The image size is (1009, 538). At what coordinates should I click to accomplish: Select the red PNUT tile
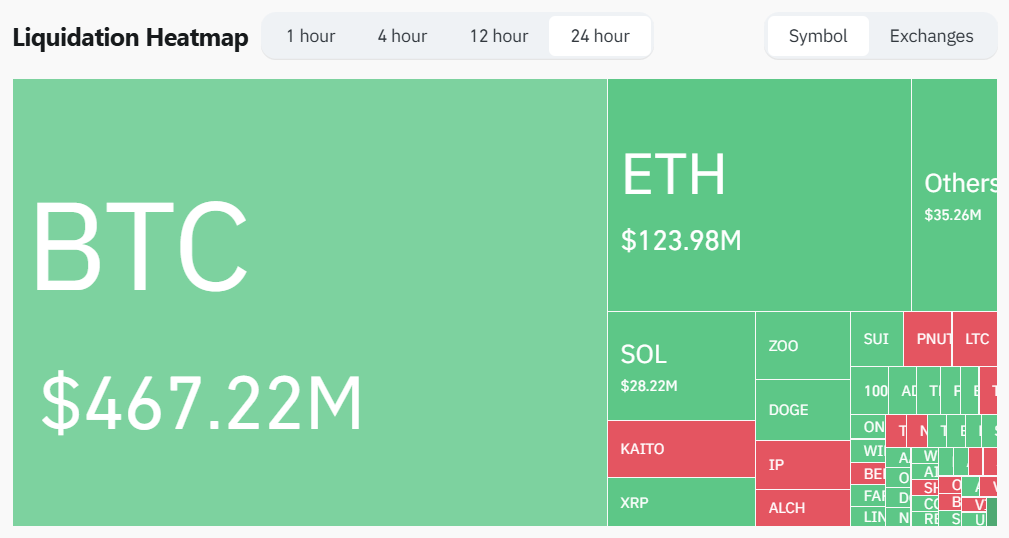coord(927,339)
